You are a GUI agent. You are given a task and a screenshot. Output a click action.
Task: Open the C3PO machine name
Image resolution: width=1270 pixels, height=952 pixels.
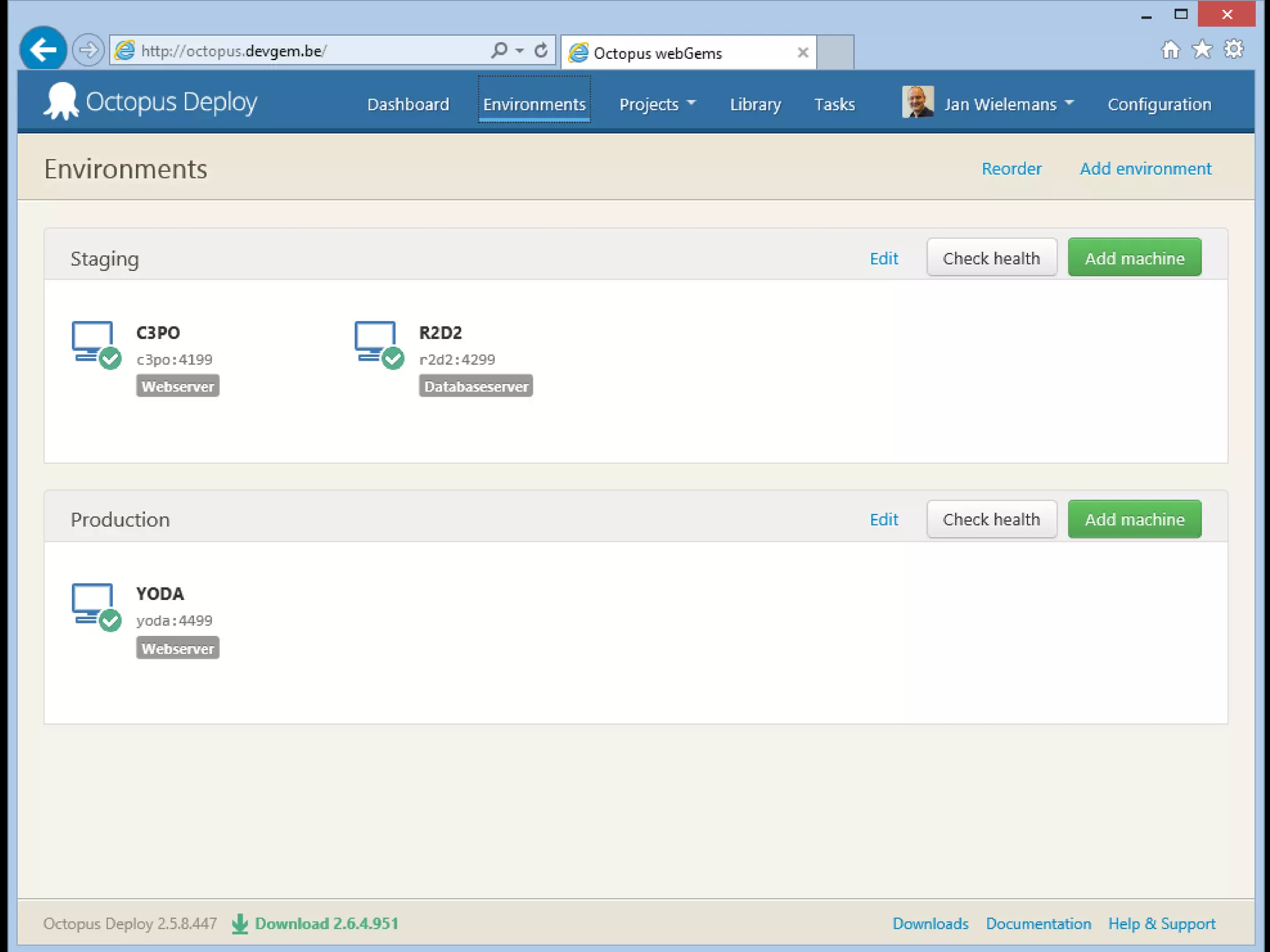(x=158, y=333)
